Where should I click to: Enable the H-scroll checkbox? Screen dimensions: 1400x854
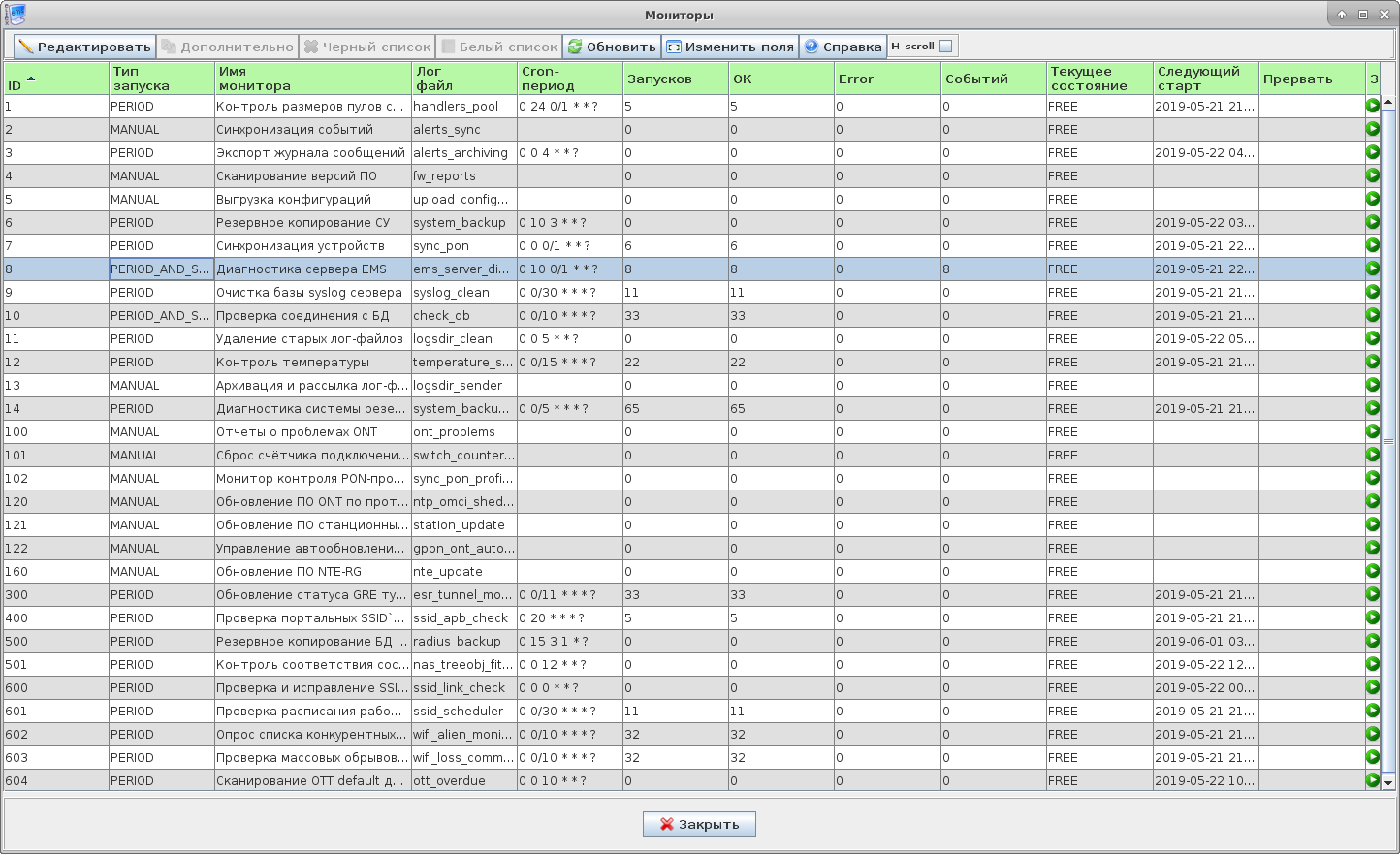pos(945,47)
